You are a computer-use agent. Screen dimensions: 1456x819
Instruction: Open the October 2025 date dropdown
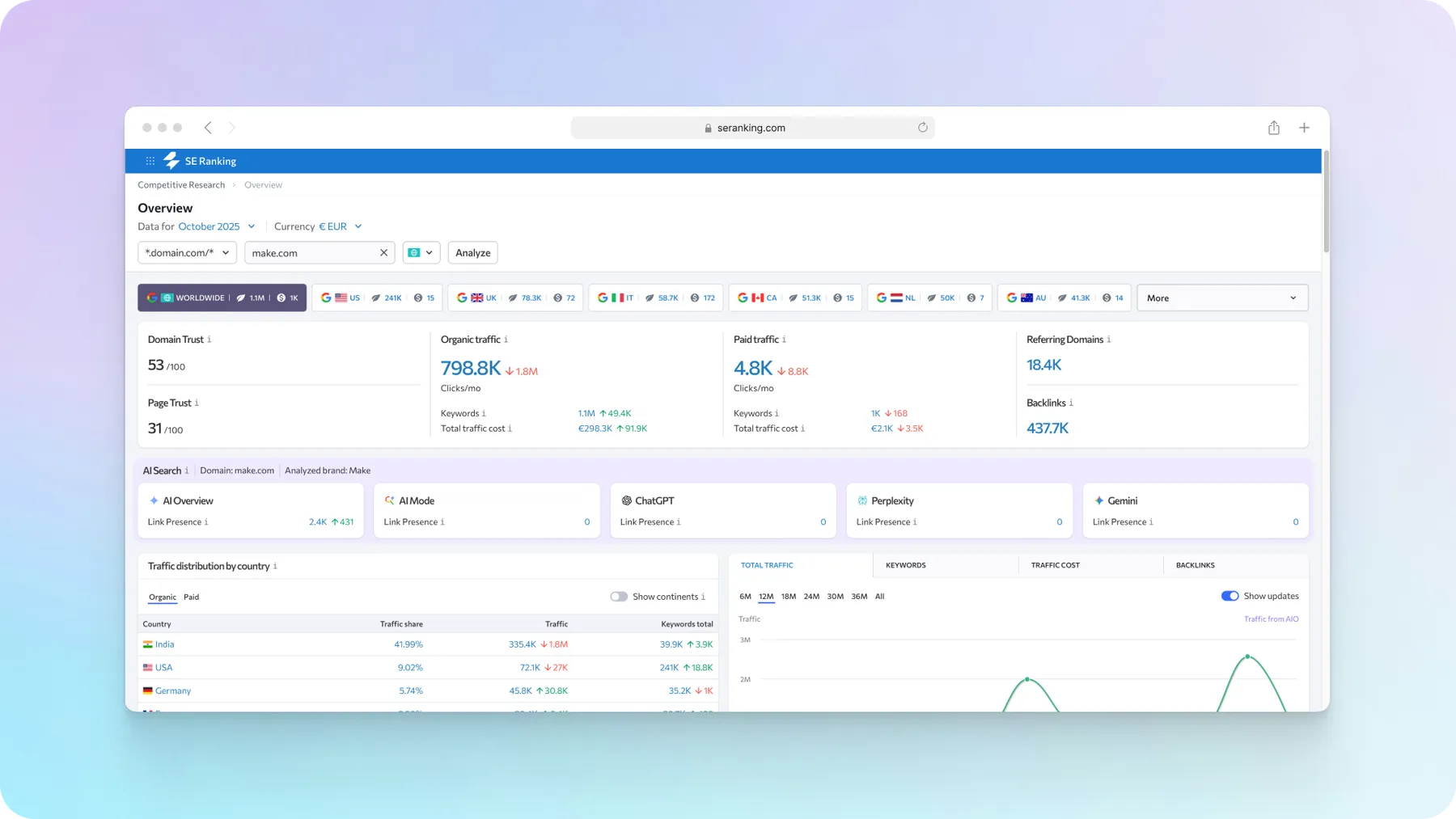tap(216, 226)
